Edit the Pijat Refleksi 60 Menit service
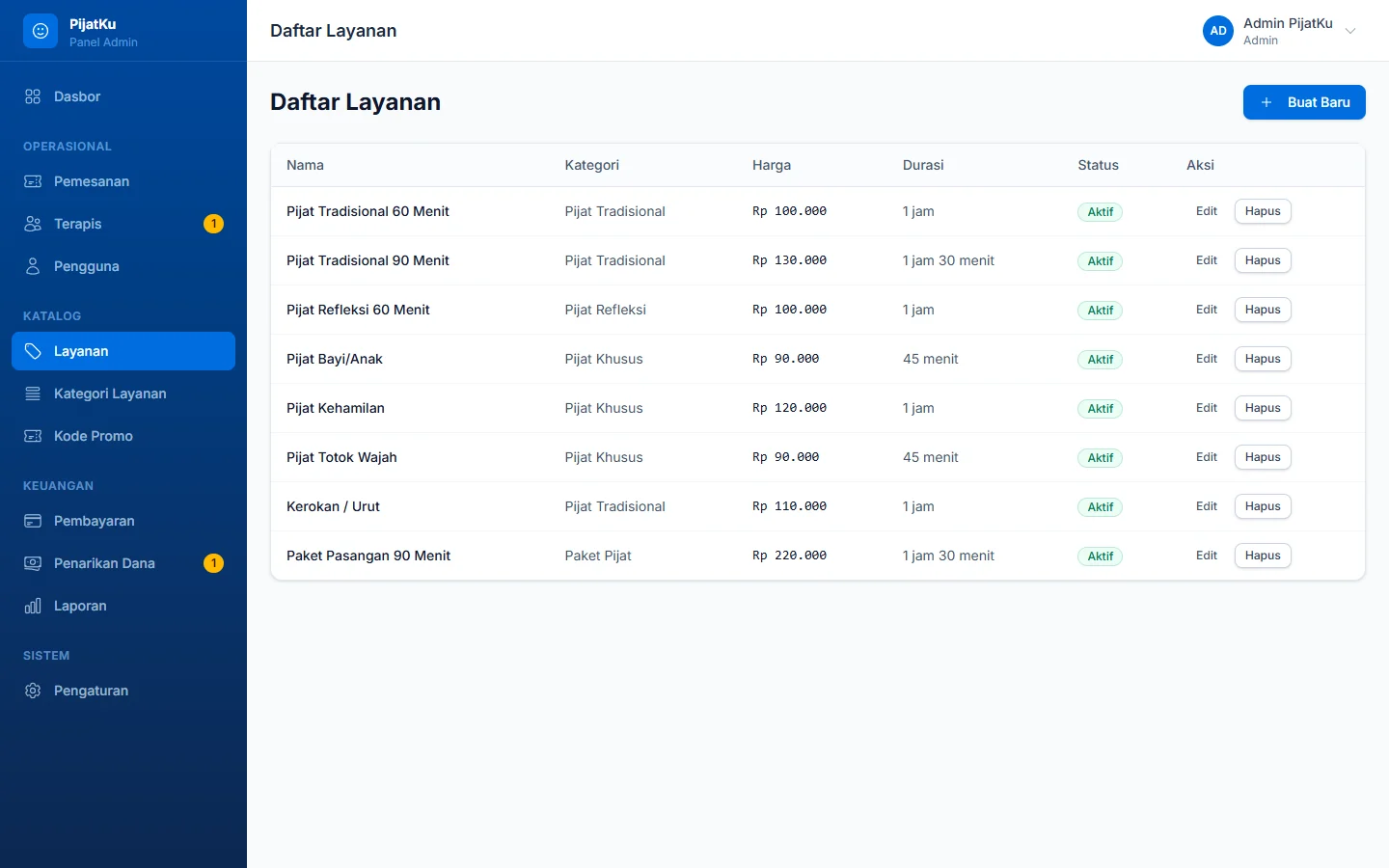 click(1207, 310)
